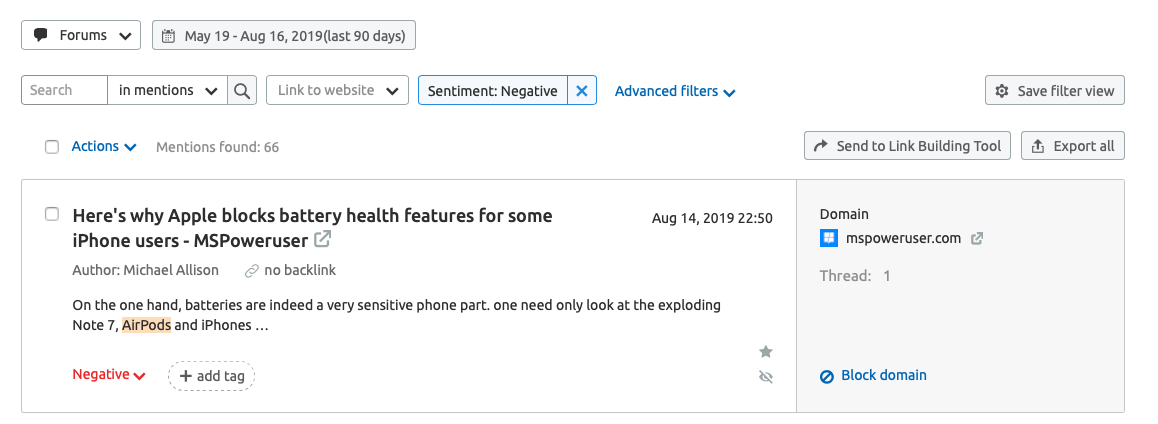The width and height of the screenshot is (1158, 424).
Task: Open article in new tab via title icon
Action: pos(322,239)
